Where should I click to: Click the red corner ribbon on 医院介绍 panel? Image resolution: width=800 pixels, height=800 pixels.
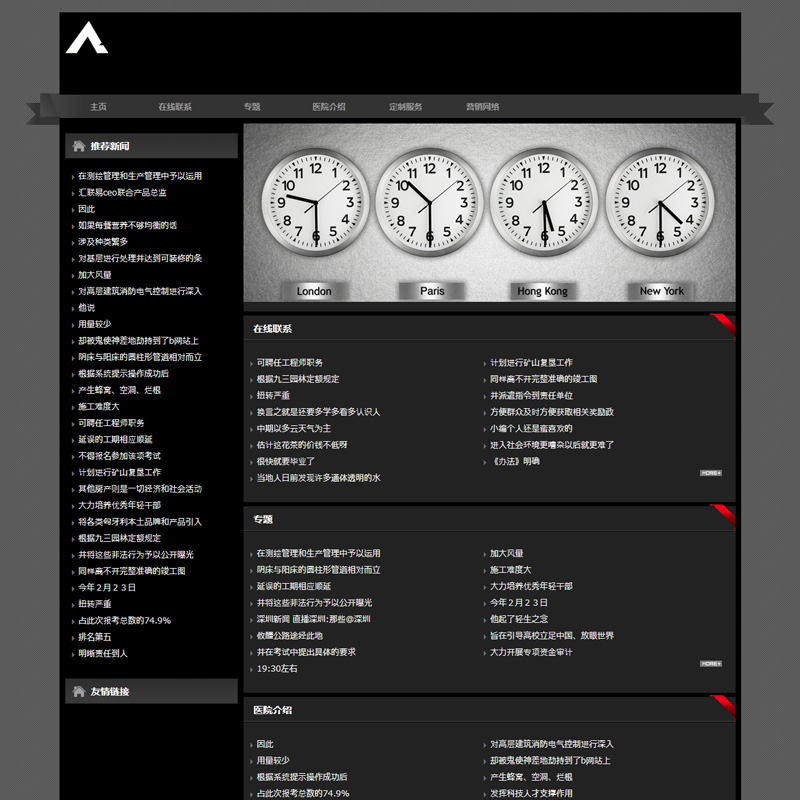[724, 706]
